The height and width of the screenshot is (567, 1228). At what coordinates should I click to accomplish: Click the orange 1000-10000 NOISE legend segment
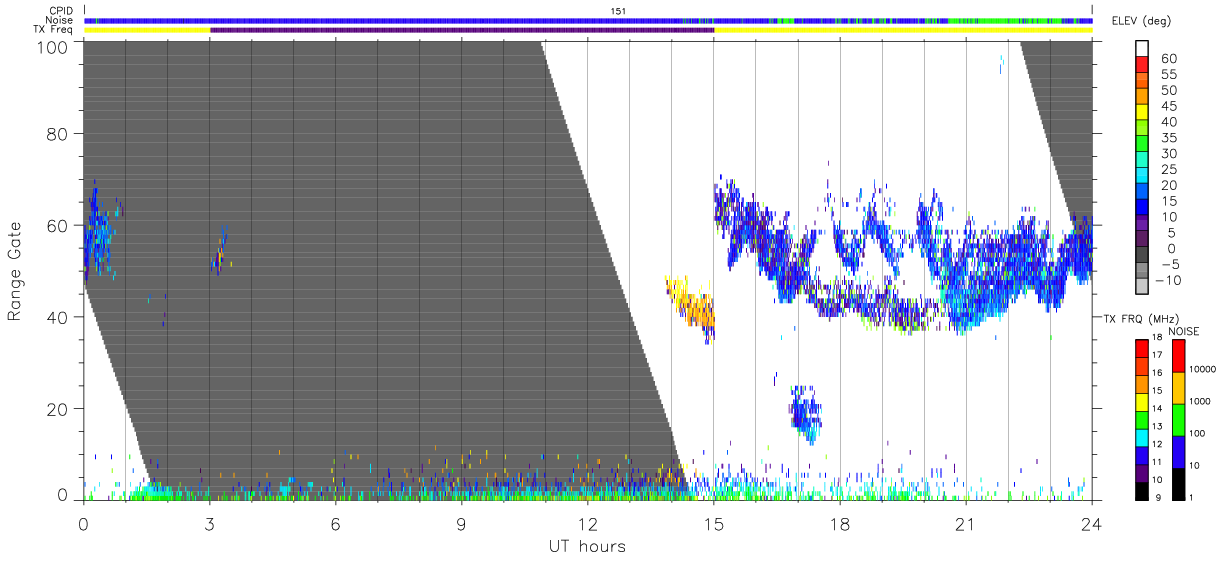(1178, 387)
